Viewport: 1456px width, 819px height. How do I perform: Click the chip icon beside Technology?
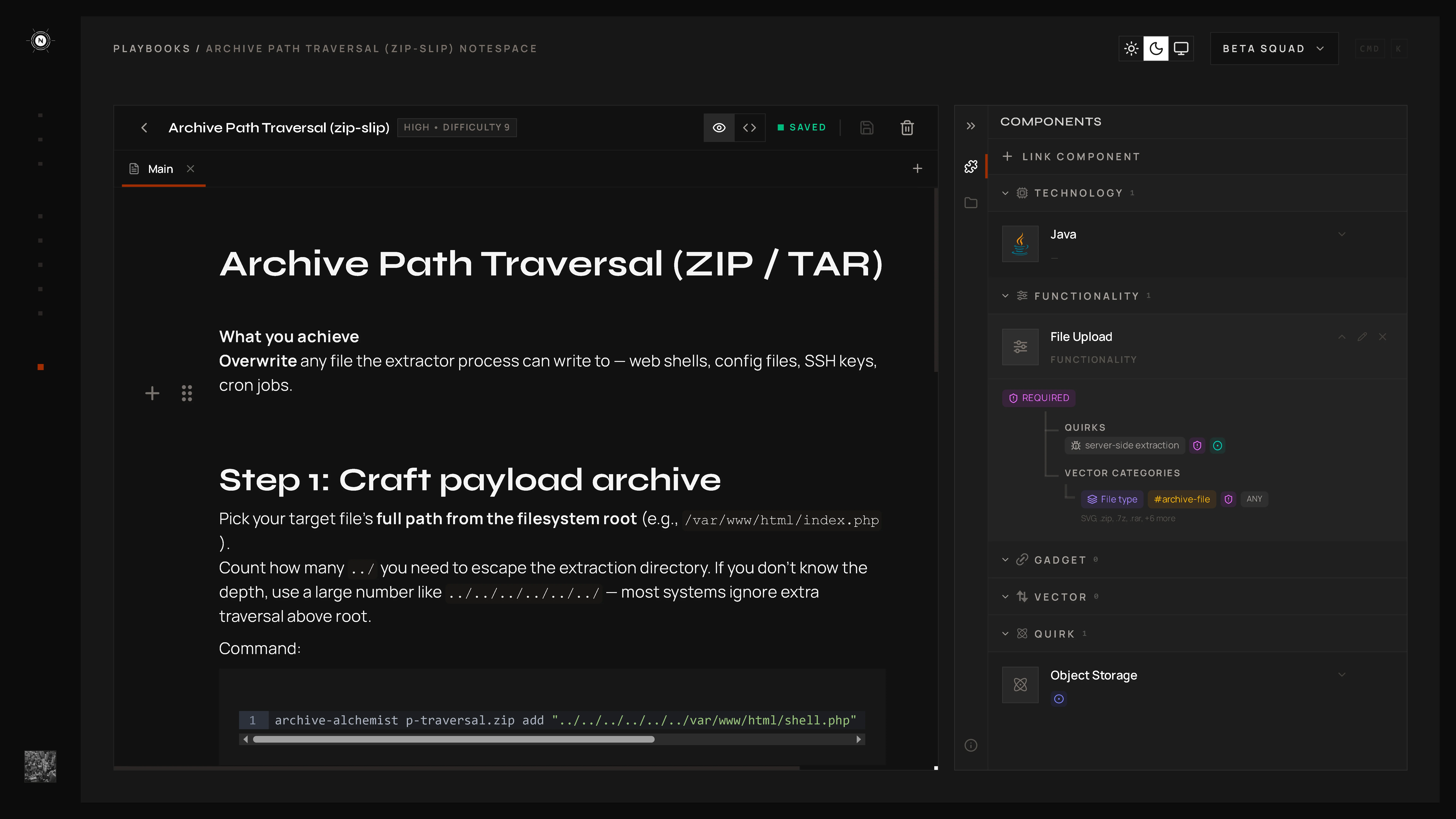click(1022, 193)
